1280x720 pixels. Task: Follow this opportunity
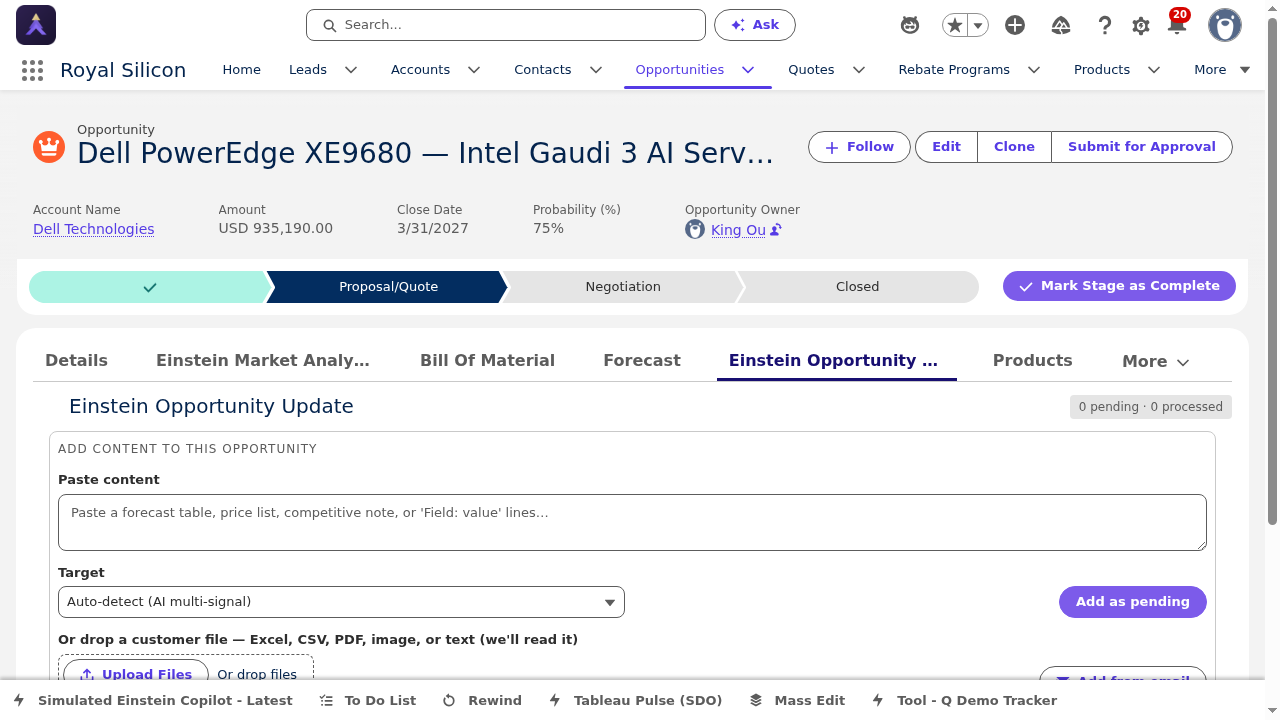pos(859,147)
